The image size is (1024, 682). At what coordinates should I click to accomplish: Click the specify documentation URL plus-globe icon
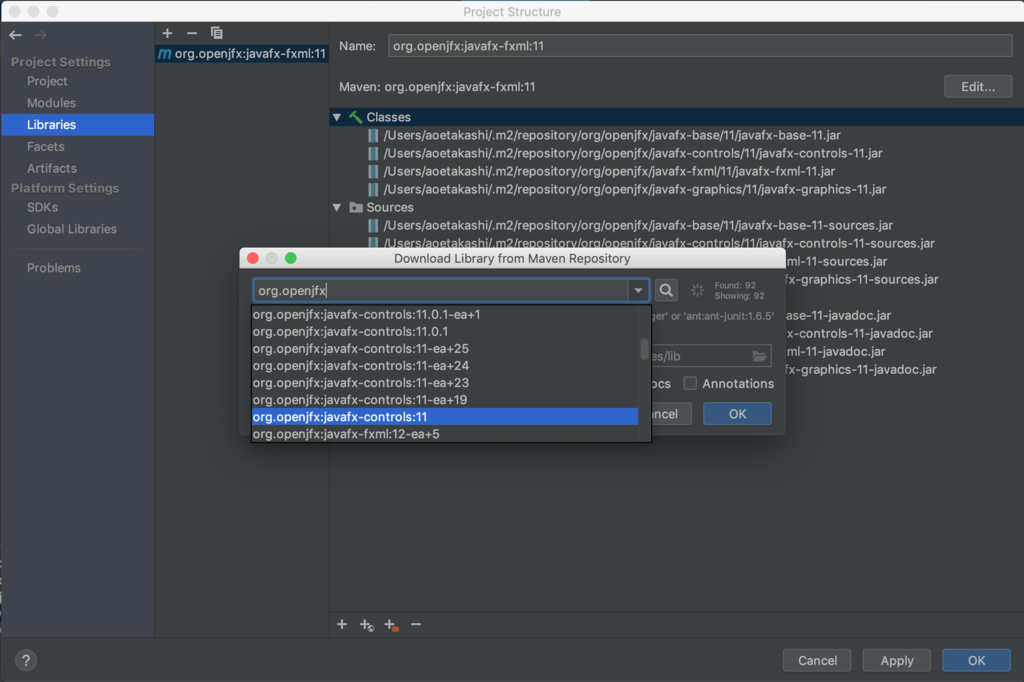[x=366, y=625]
